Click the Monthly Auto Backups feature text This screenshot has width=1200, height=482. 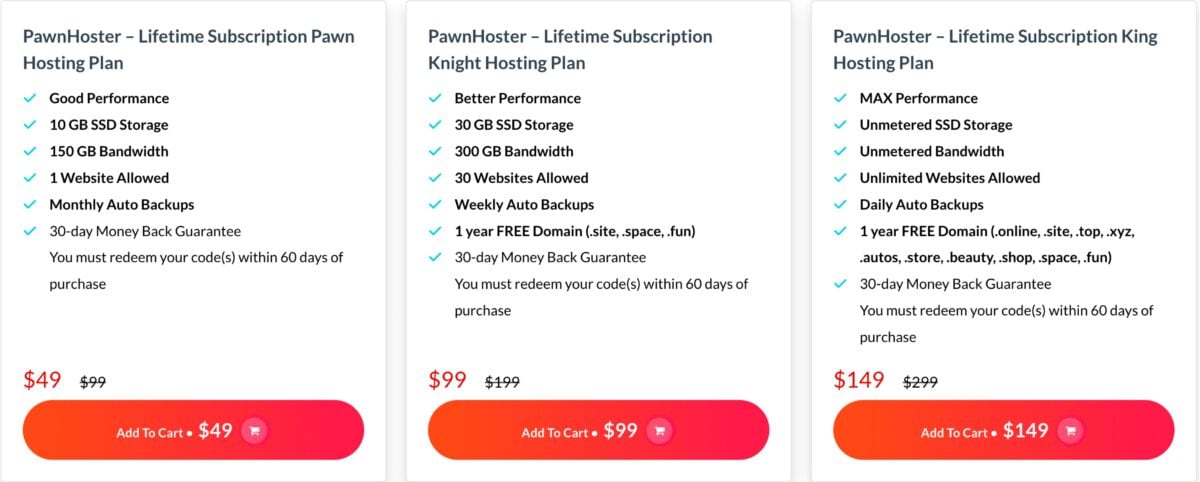coord(110,204)
